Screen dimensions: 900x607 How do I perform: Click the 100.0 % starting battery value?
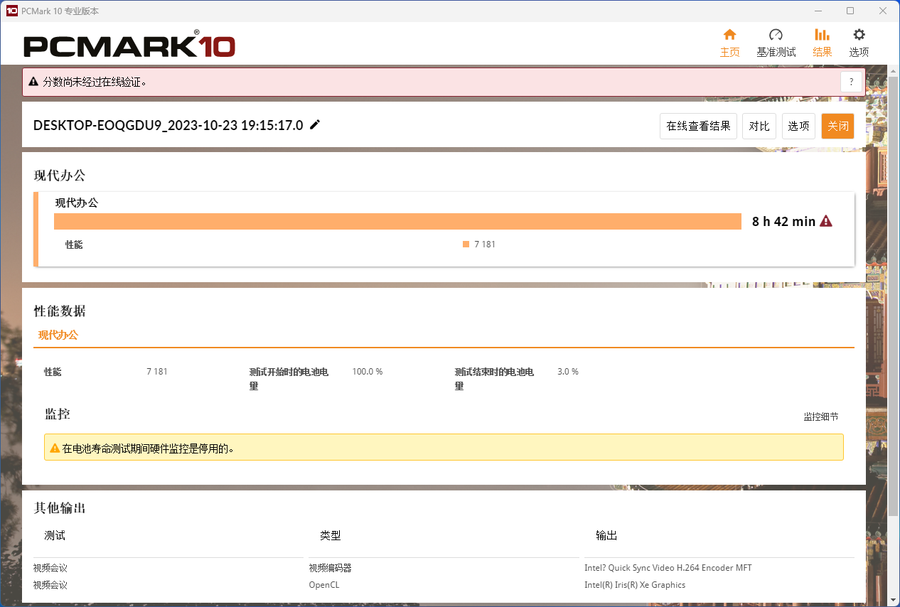(367, 372)
